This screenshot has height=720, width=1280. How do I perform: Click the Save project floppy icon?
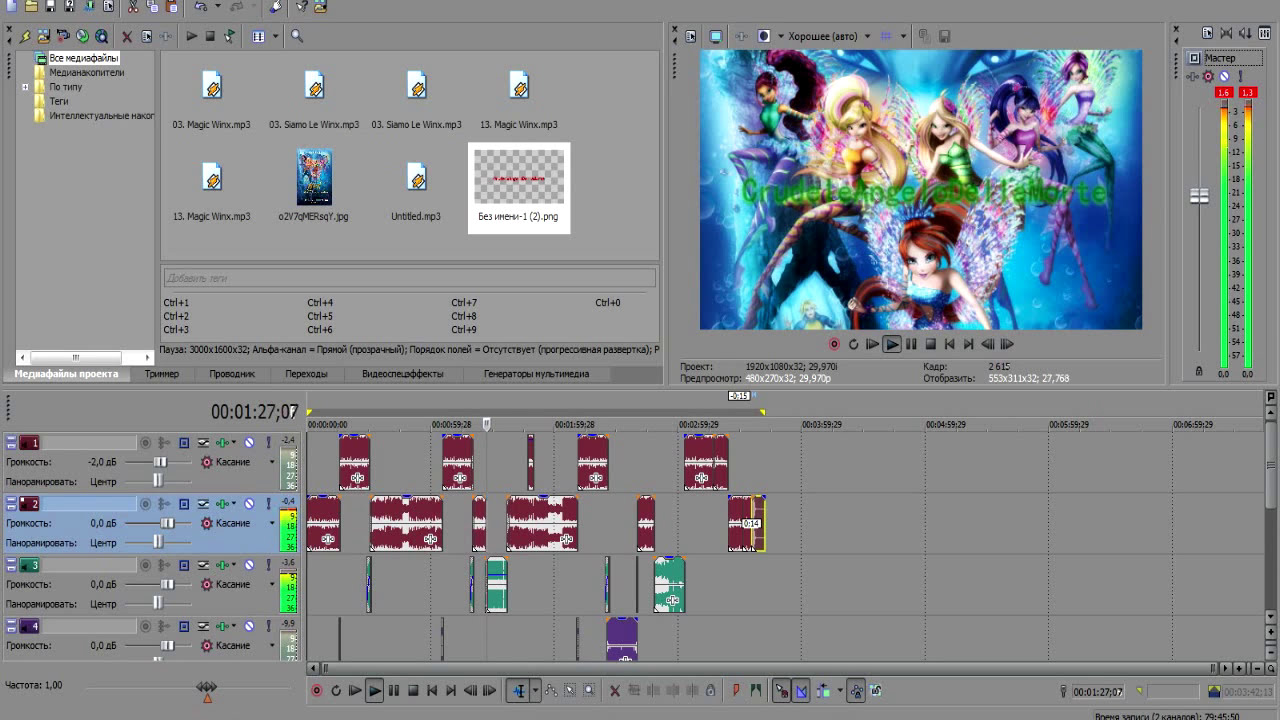coord(50,7)
